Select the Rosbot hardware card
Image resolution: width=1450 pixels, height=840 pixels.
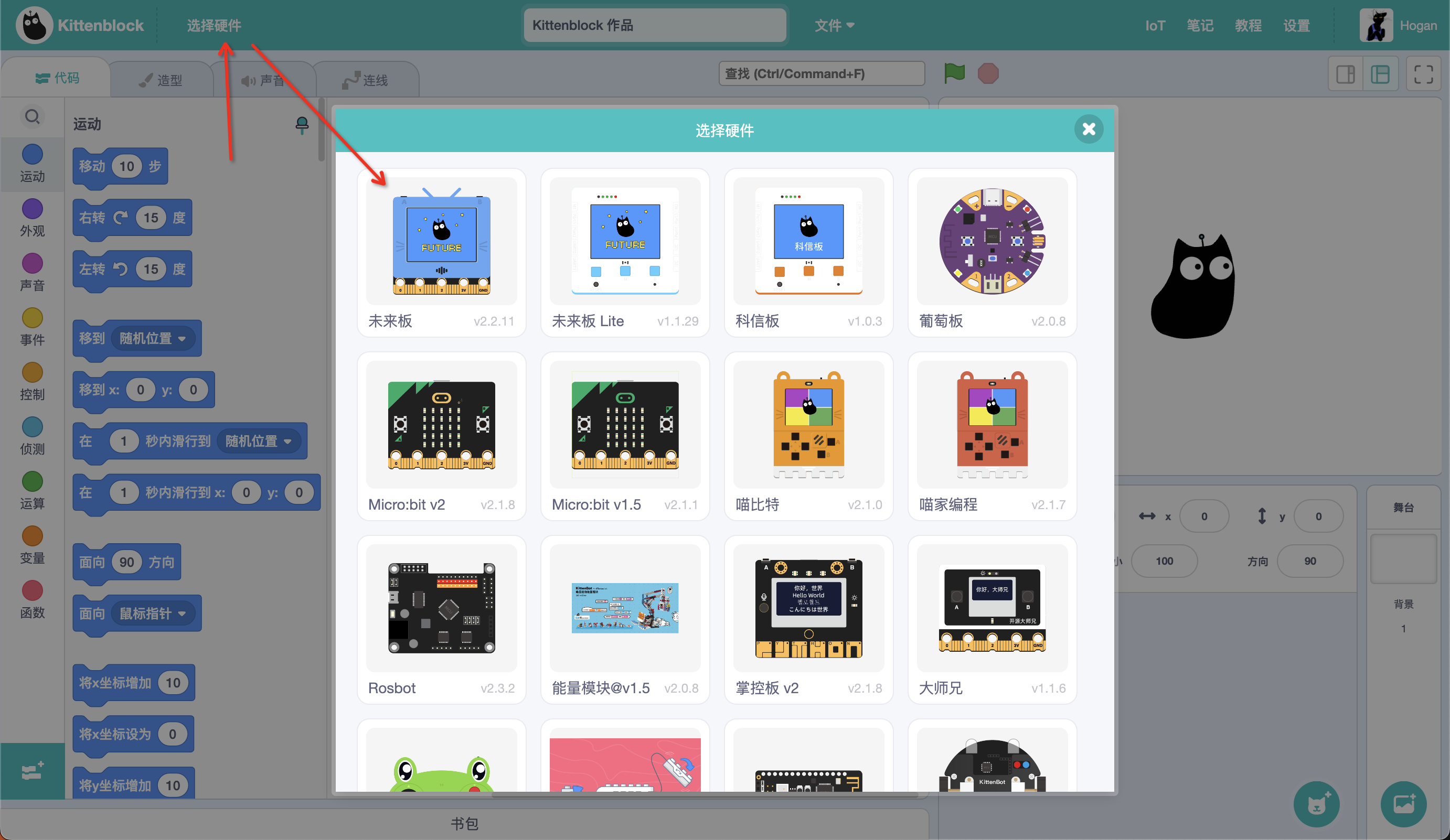441,619
